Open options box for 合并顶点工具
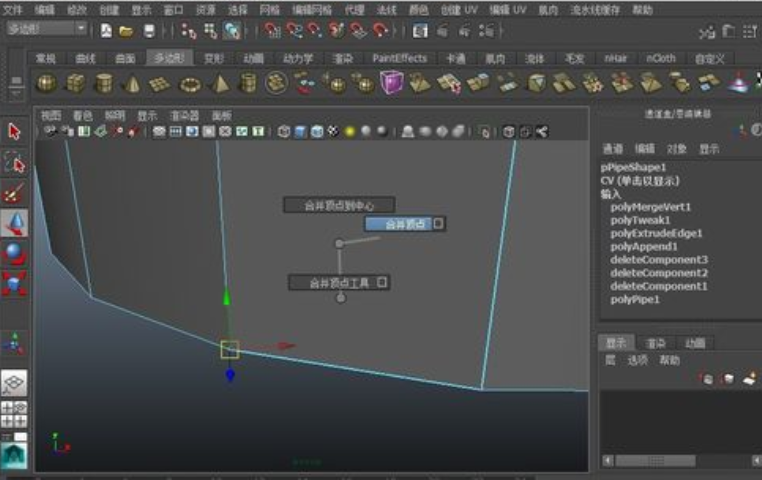762x480 pixels. (381, 283)
